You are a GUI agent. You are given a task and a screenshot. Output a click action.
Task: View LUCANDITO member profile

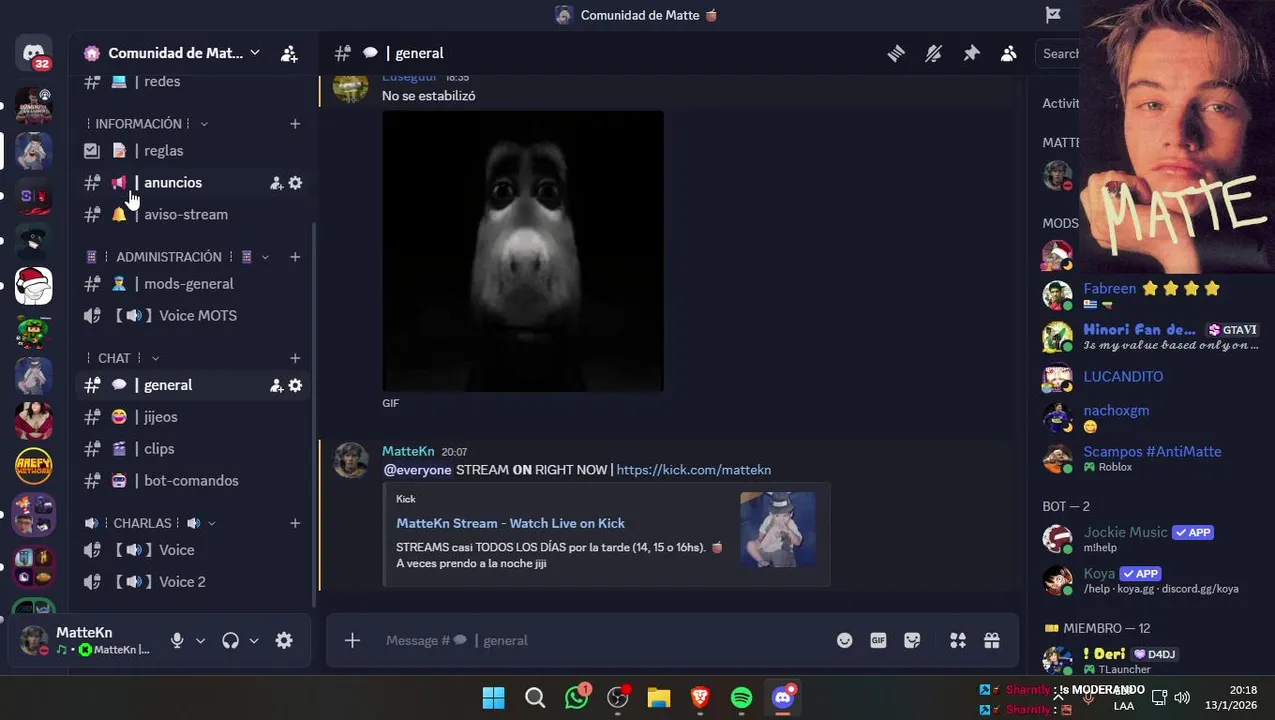pyautogui.click(x=1123, y=377)
